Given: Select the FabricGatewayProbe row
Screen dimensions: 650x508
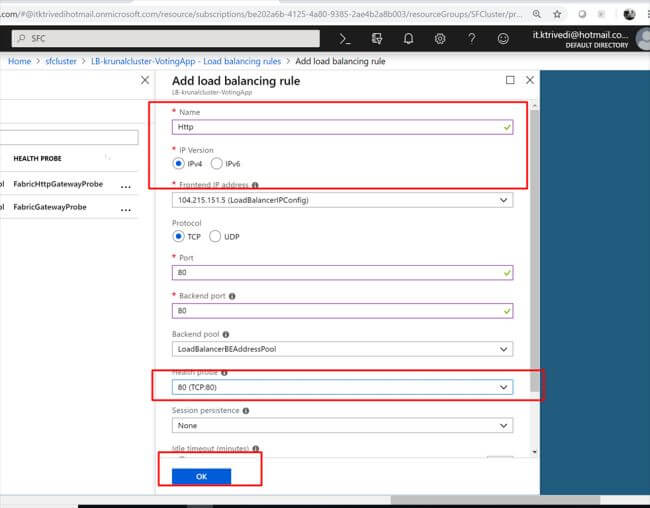Looking at the screenshot, I should point(69,207).
